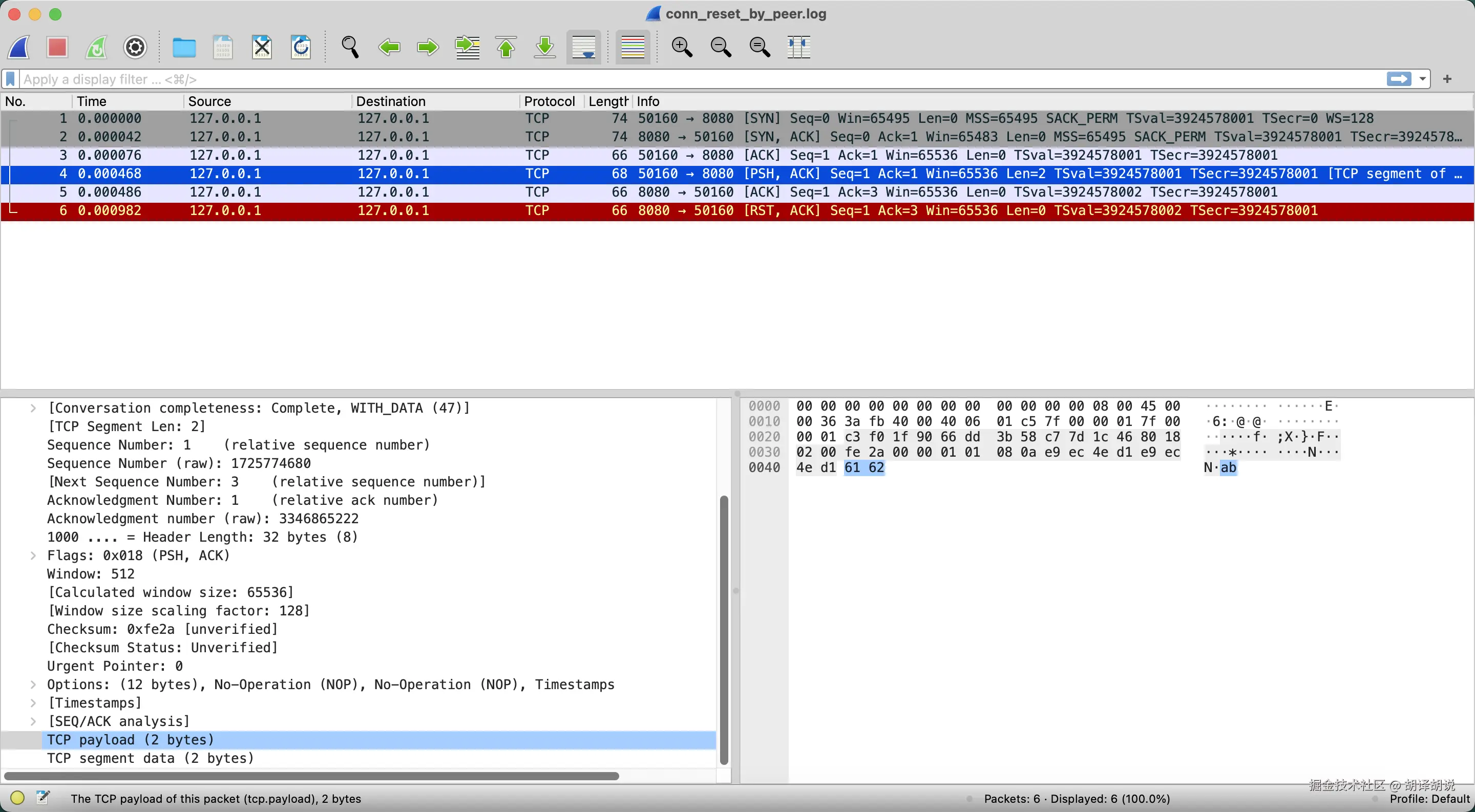Expand Flags: 0x018 (PSH, ACK)

33,555
